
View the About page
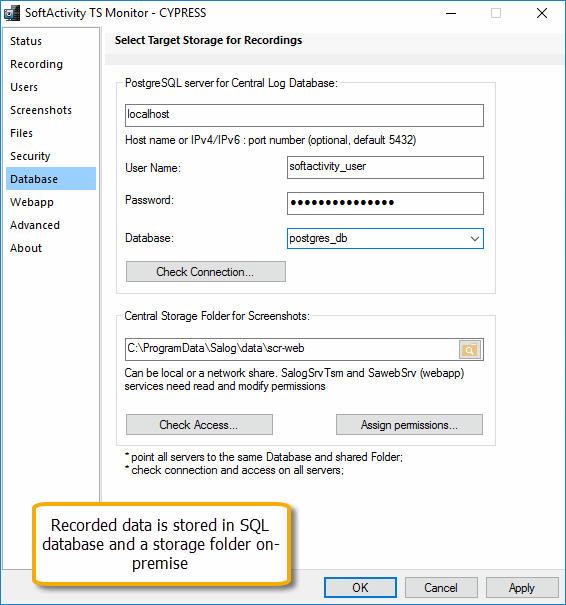(x=26, y=248)
